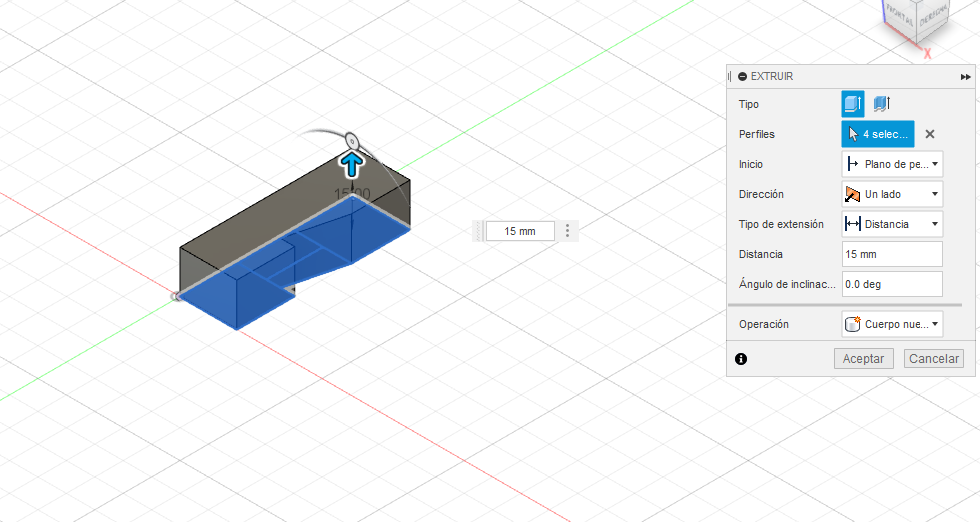Click the ViewCube in the top corner
980x522 pixels.
[917, 21]
